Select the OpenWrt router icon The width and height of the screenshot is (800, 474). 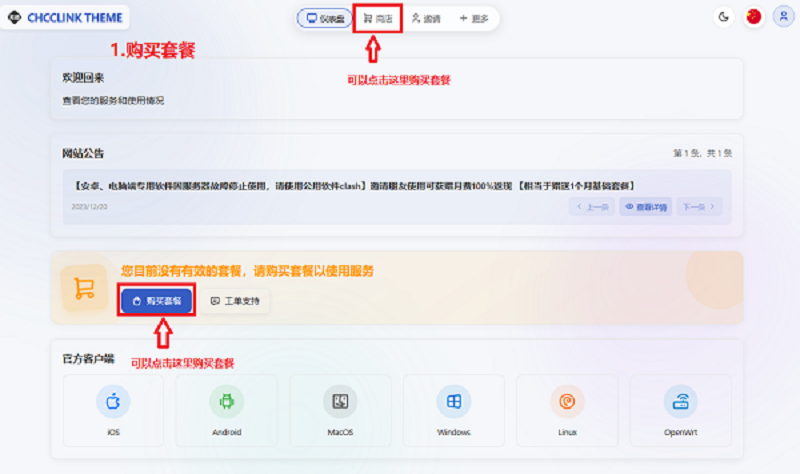(x=680, y=402)
